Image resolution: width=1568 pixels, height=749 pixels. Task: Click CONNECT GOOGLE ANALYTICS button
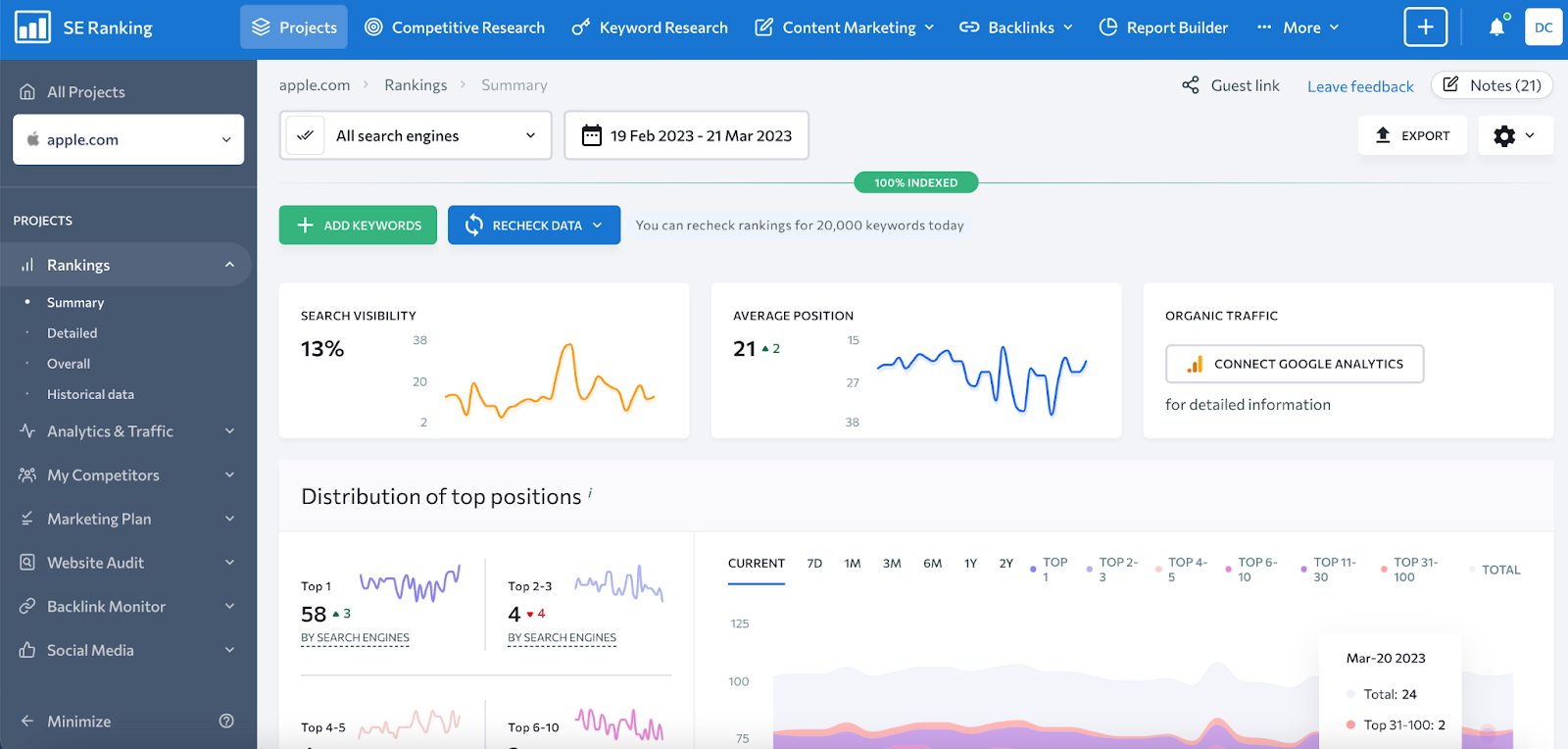(x=1295, y=364)
